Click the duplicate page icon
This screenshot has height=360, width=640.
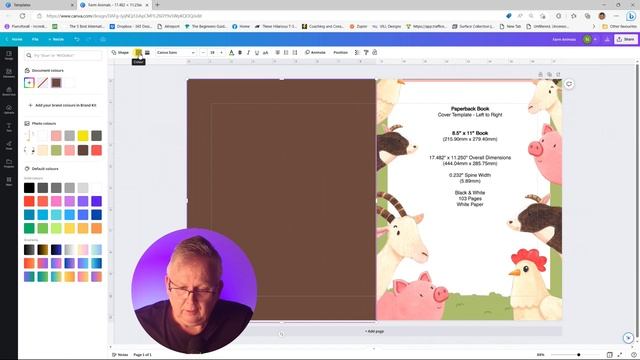(x=549, y=74)
